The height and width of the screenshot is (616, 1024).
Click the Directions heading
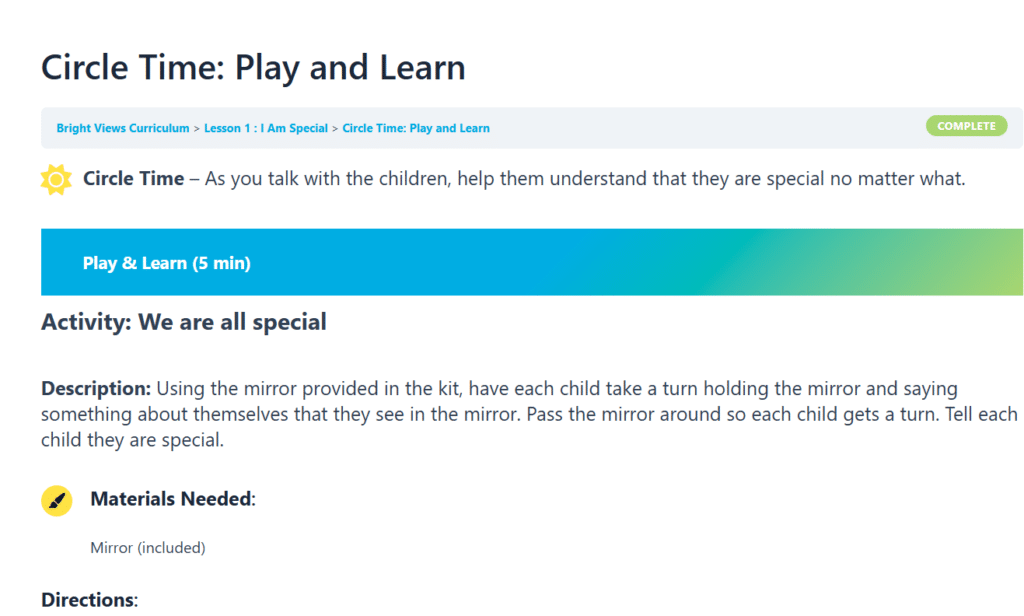point(89,600)
